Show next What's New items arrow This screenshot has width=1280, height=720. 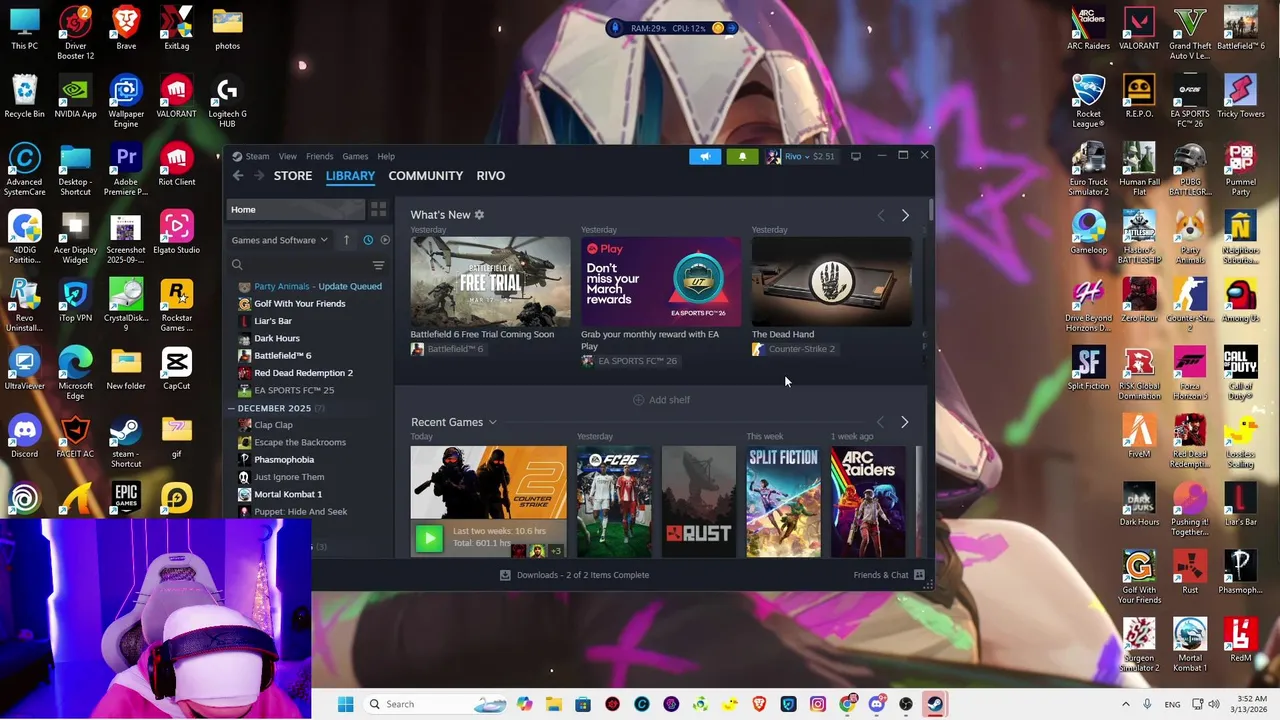905,215
